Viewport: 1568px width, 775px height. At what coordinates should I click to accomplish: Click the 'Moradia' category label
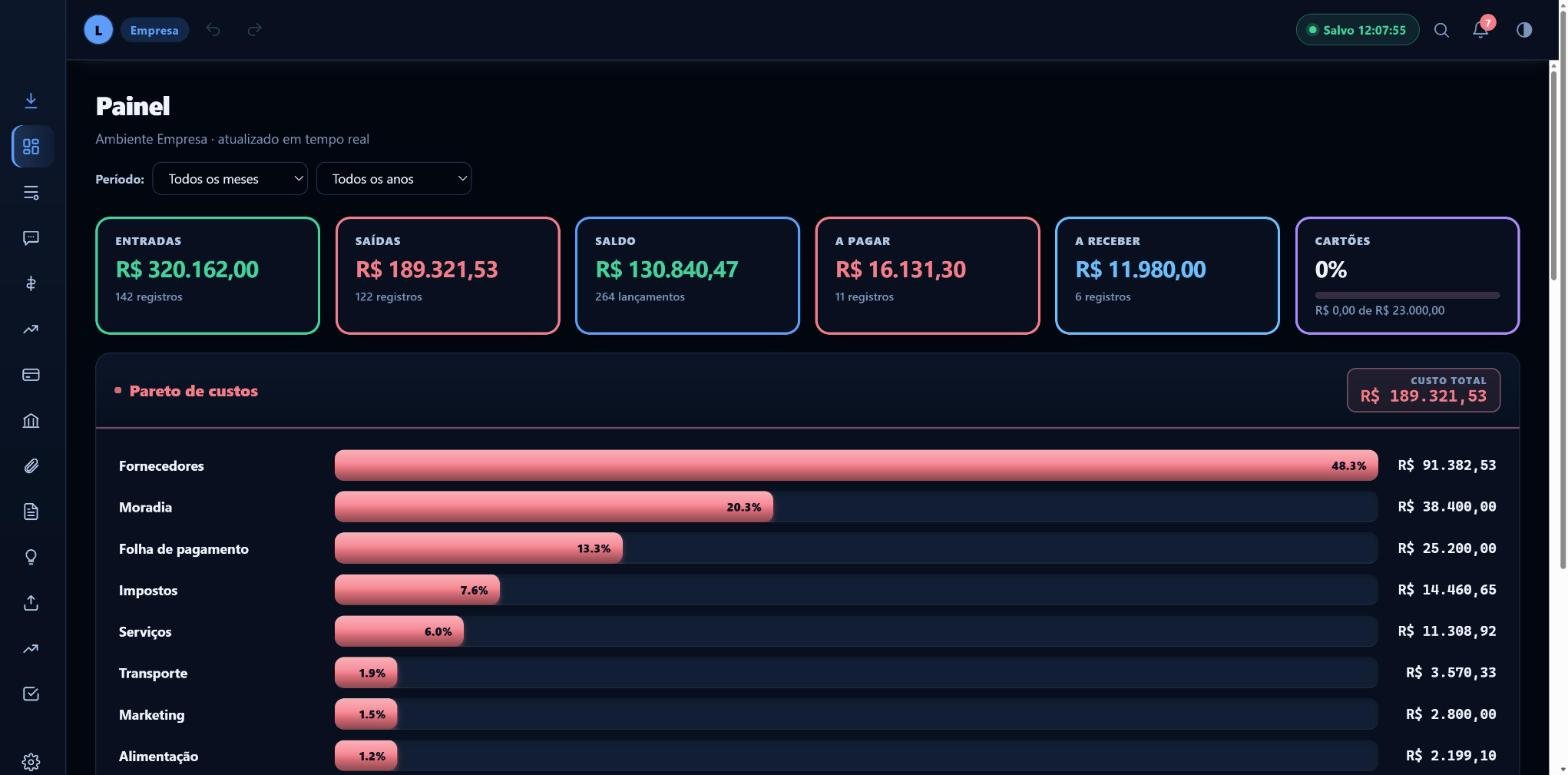pos(145,507)
